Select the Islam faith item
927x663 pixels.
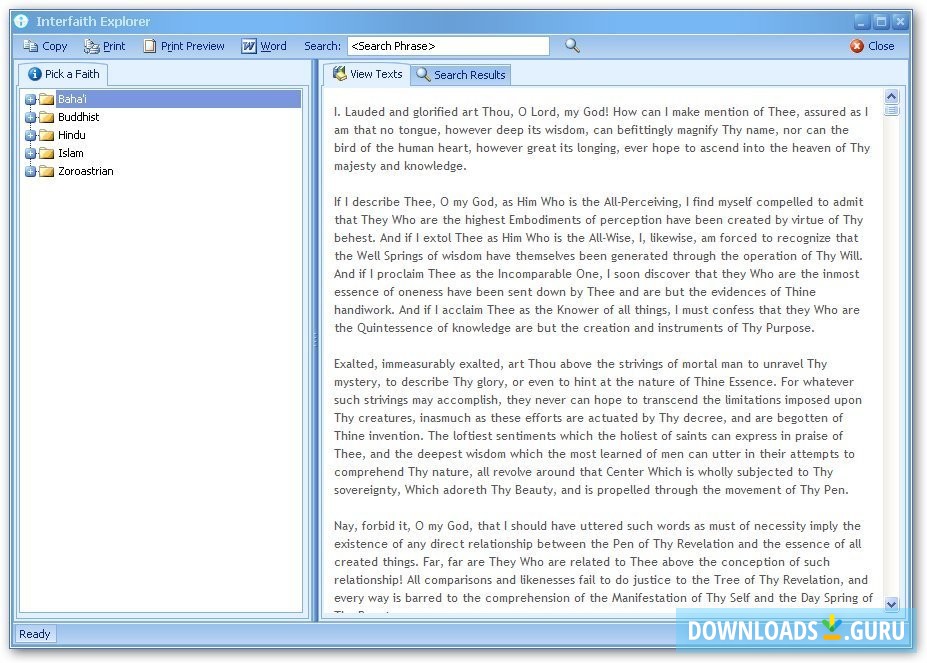pos(71,153)
